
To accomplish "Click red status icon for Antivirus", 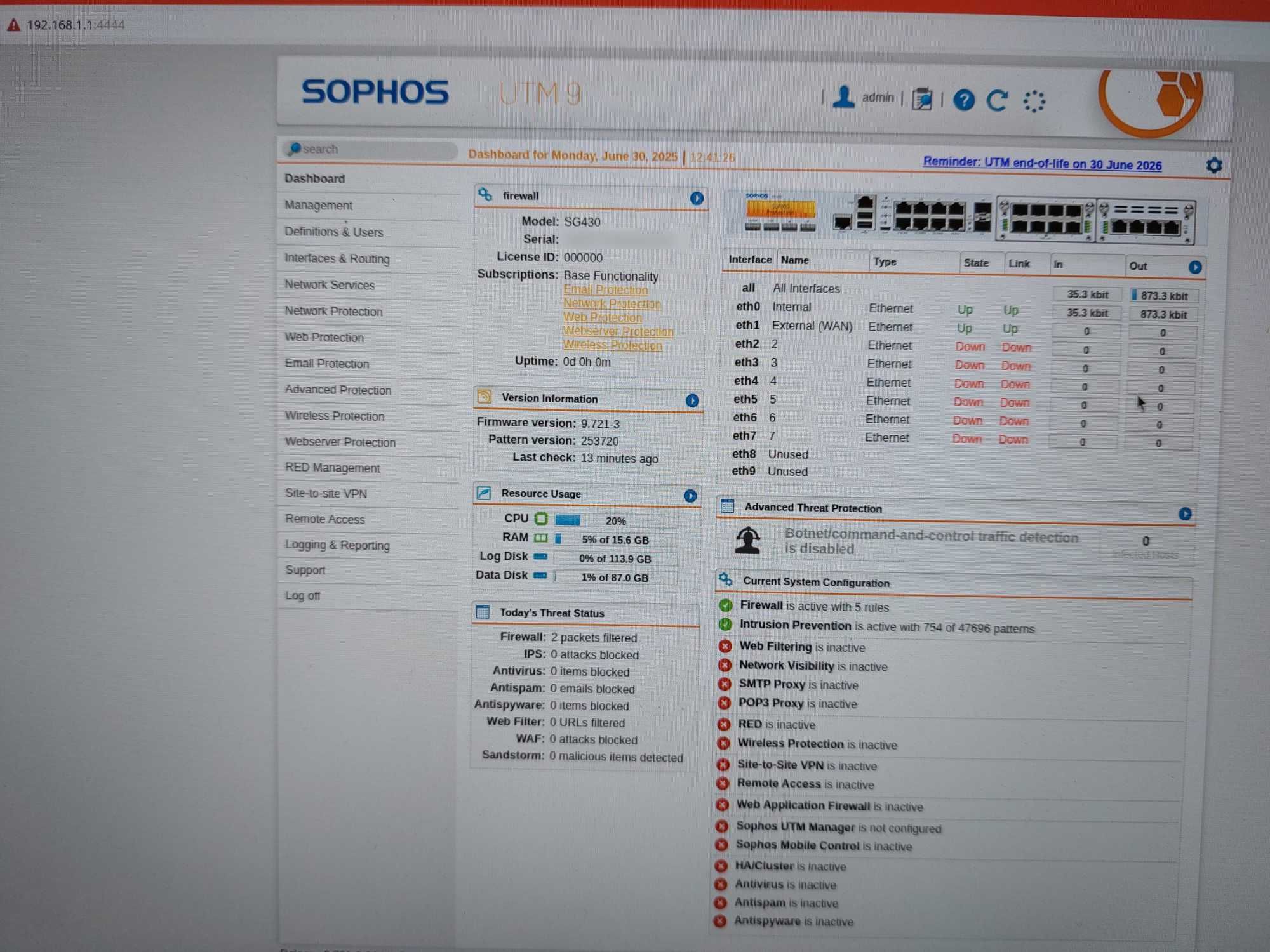I will 720,884.
